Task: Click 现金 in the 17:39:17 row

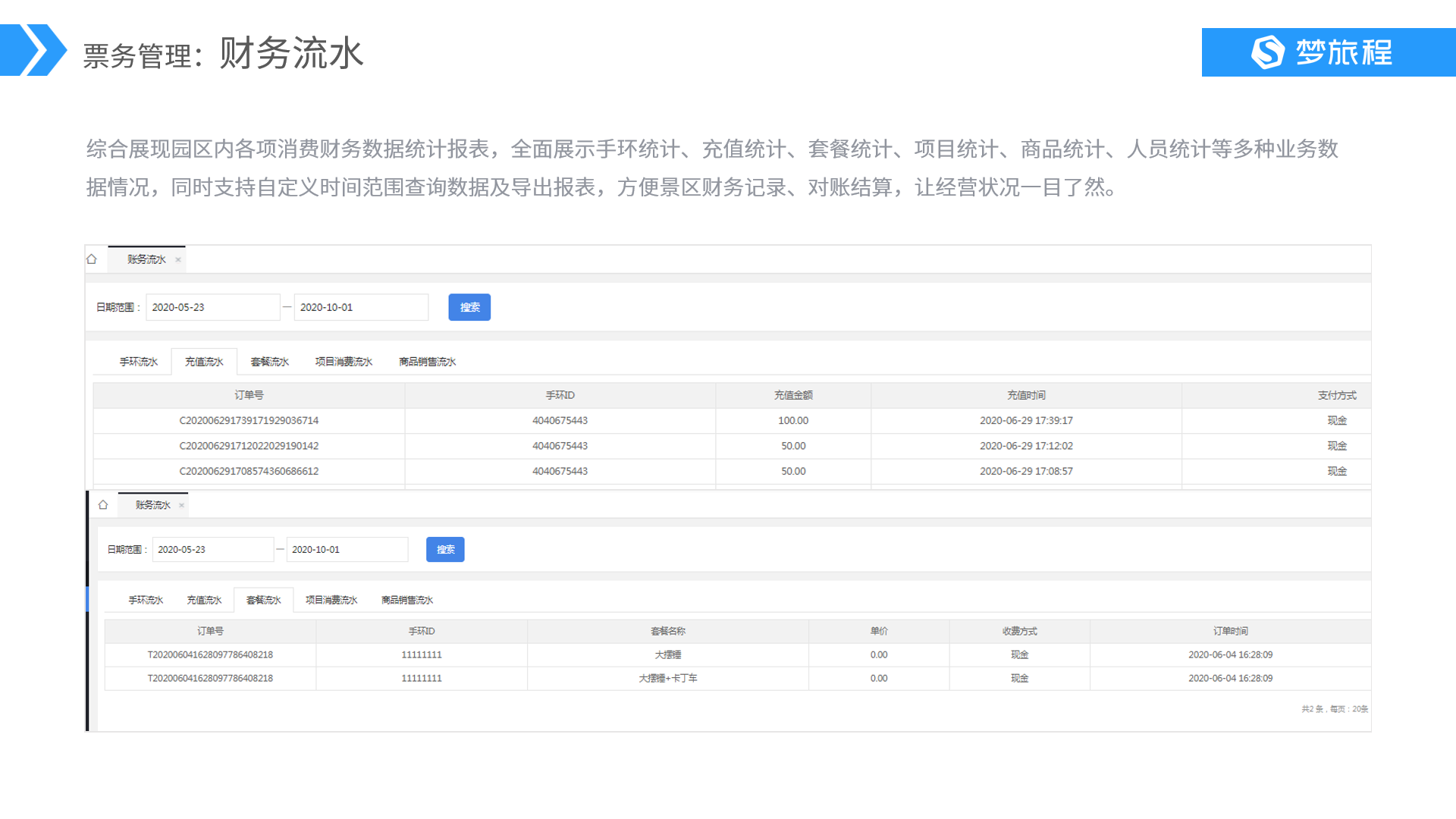Action: [x=1337, y=421]
